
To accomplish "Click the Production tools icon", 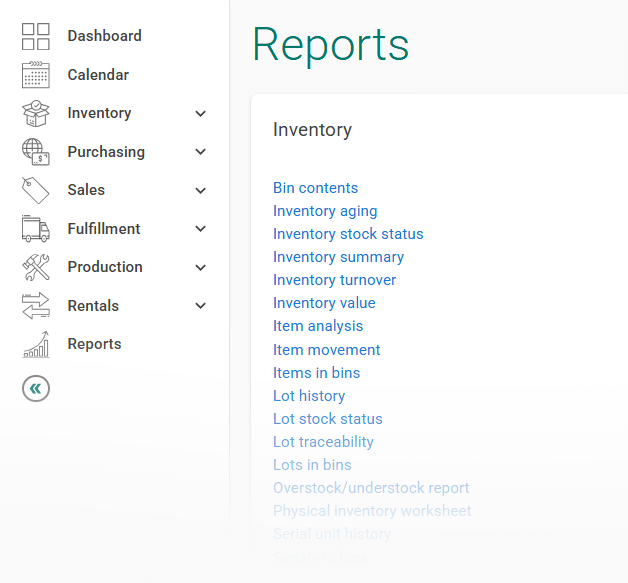I will [x=36, y=267].
